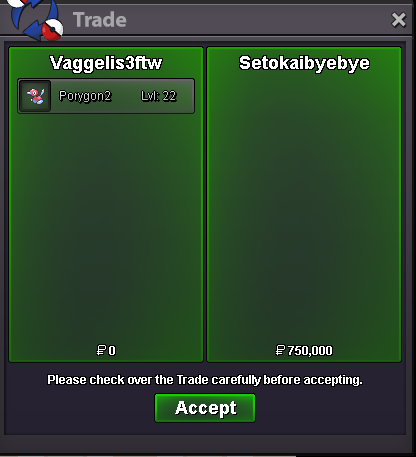Viewport: 416px width, 457px height.
Task: Accept the trade
Action: pos(205,408)
